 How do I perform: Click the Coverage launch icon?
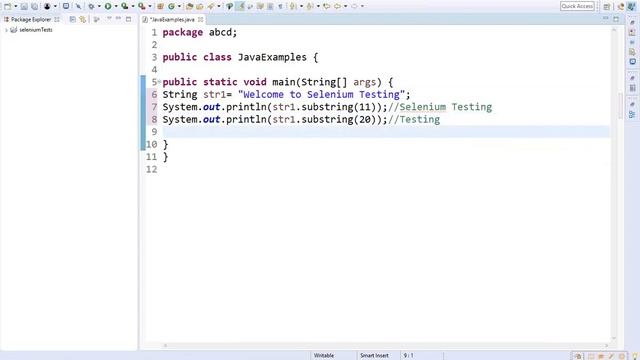point(124,6)
